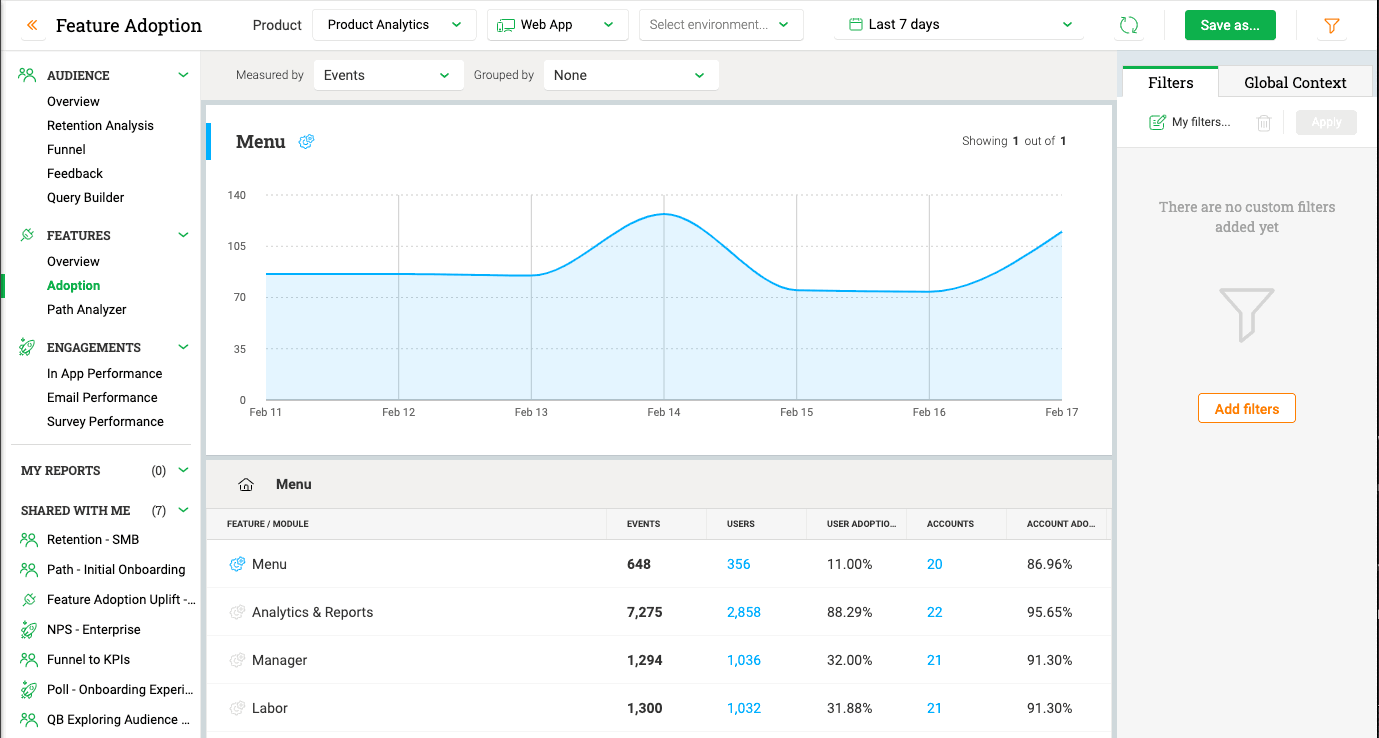
Task: Click the Engagements rocket icon
Action: tap(27, 347)
